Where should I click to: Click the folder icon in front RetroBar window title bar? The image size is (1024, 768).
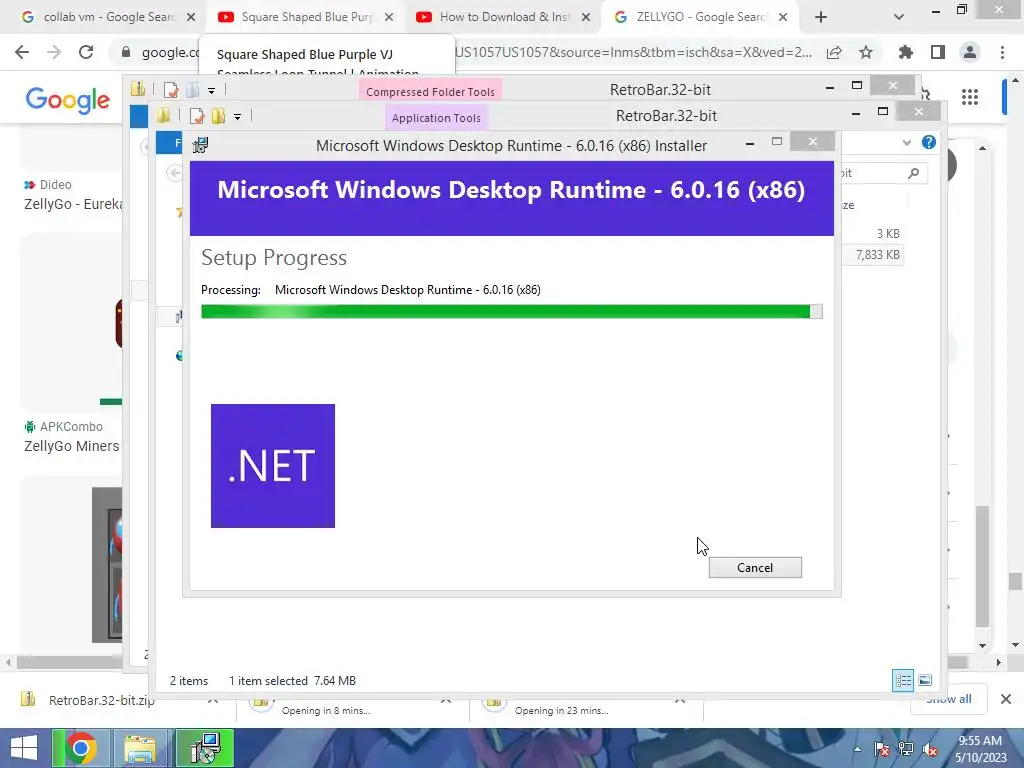[163, 116]
